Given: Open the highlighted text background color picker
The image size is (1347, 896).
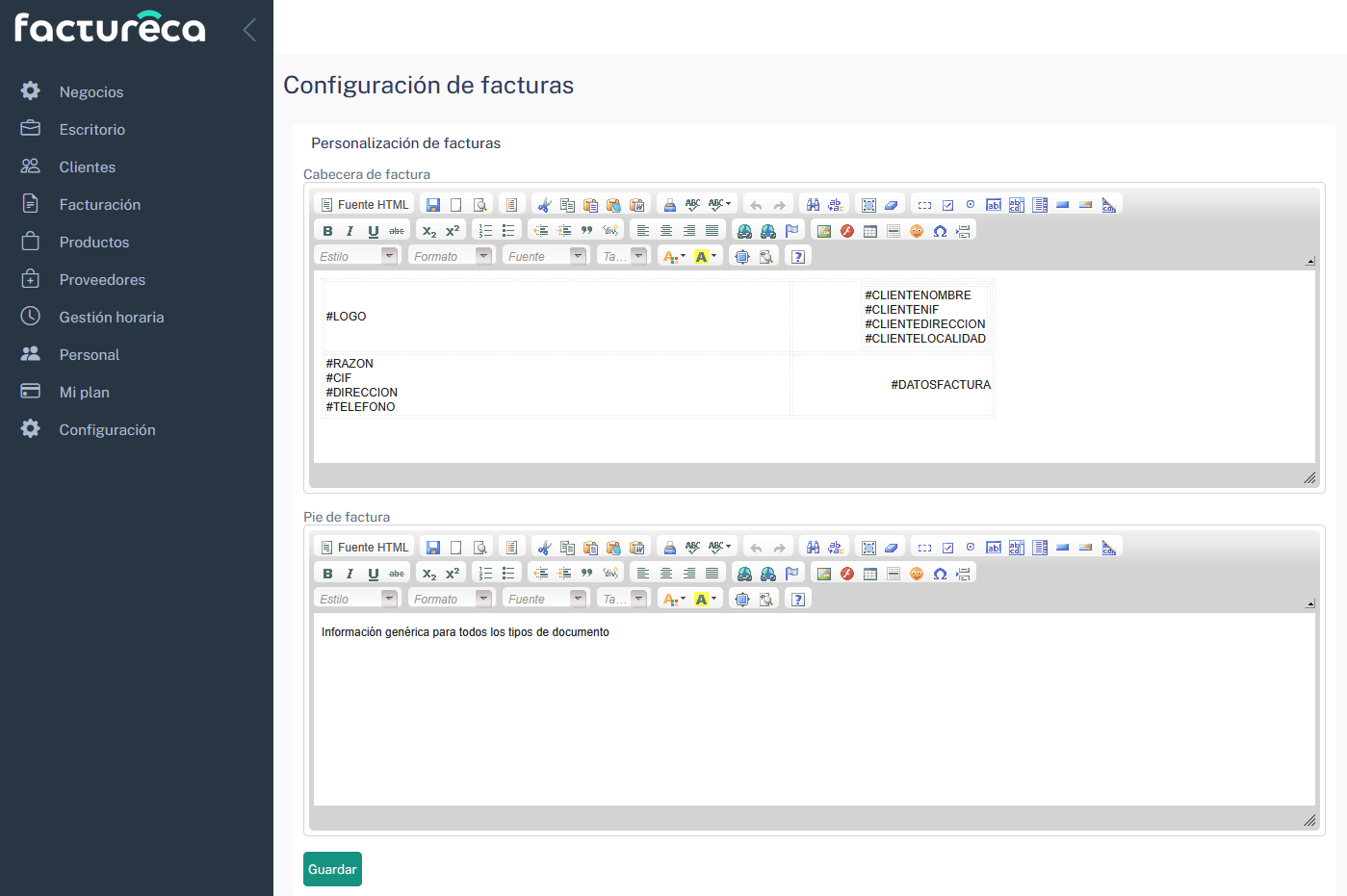Looking at the screenshot, I should pos(700,255).
